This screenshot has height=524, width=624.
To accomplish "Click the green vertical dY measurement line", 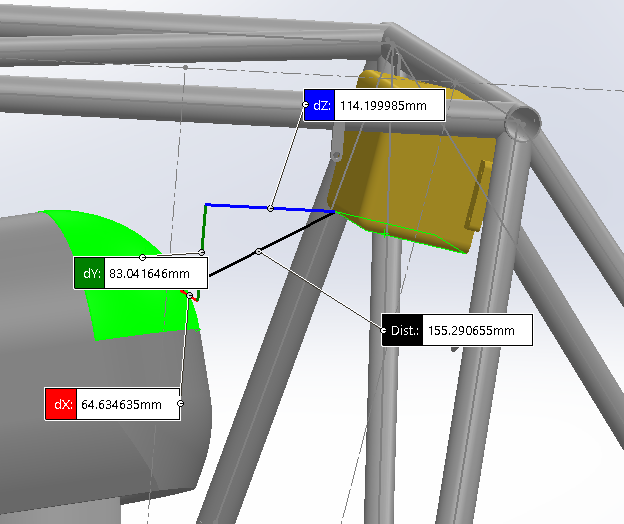I will pyautogui.click(x=204, y=230).
